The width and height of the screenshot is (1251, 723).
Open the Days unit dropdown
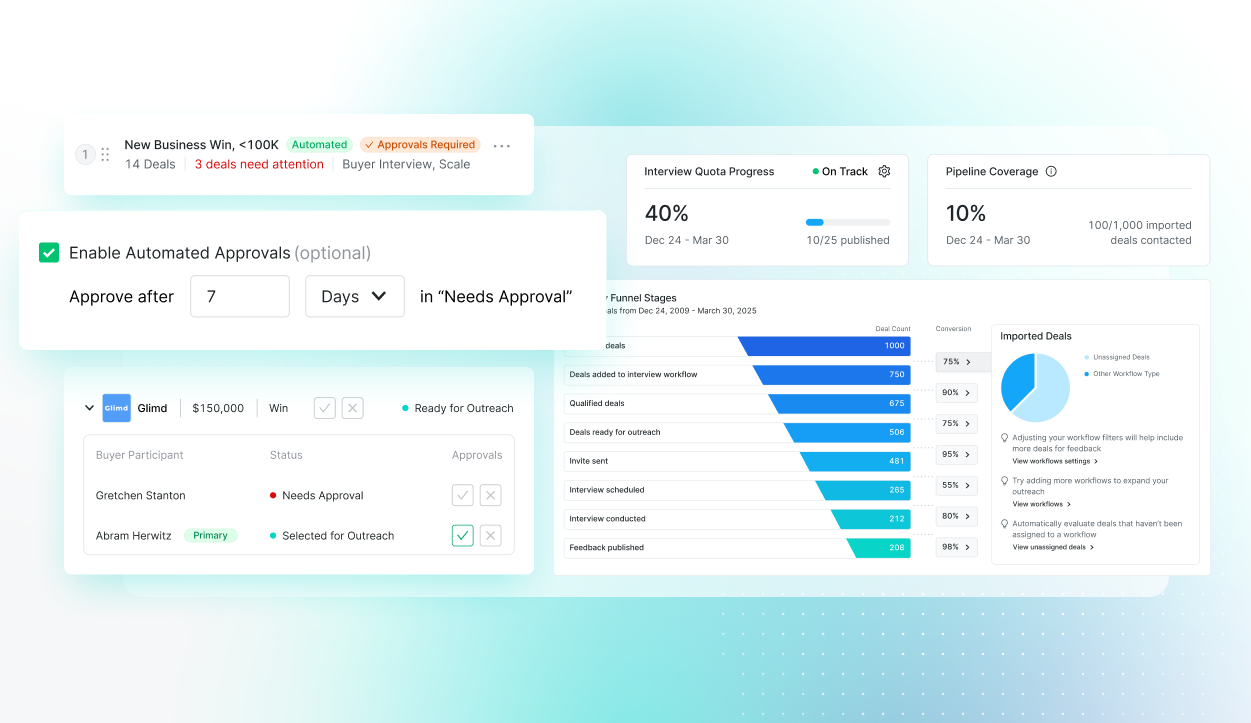click(354, 297)
